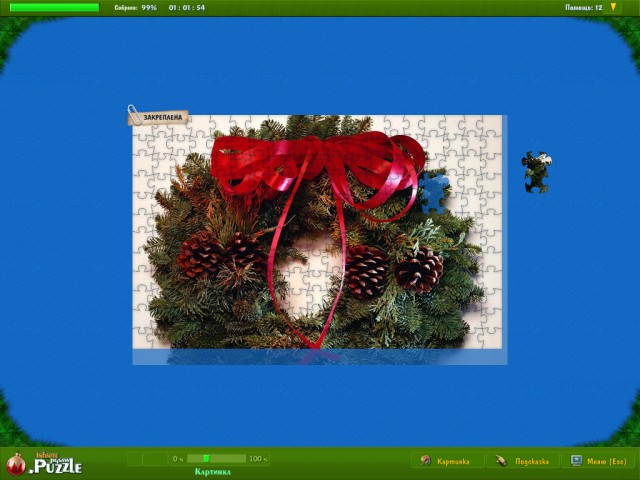Open the Картинка picture preview button
Viewport: 640px width, 480px height.
(x=447, y=461)
